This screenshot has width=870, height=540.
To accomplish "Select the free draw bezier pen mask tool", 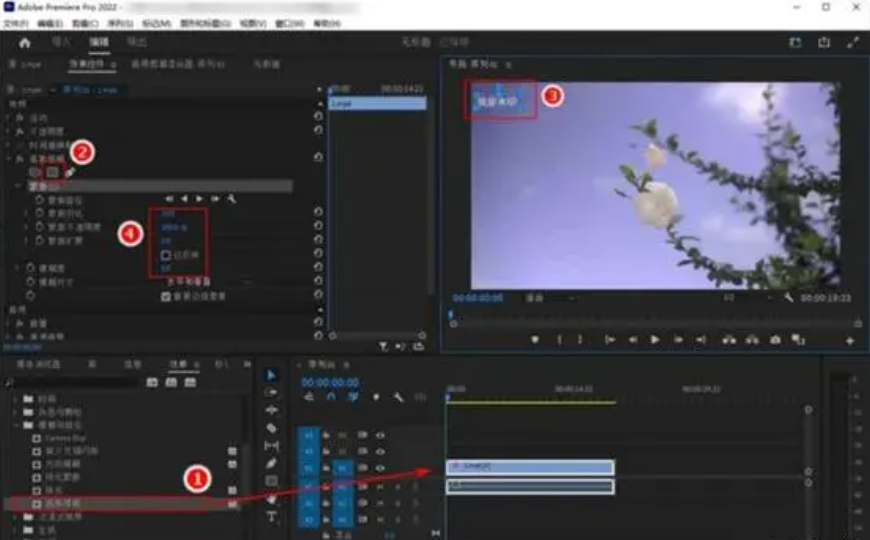I will click(70, 173).
